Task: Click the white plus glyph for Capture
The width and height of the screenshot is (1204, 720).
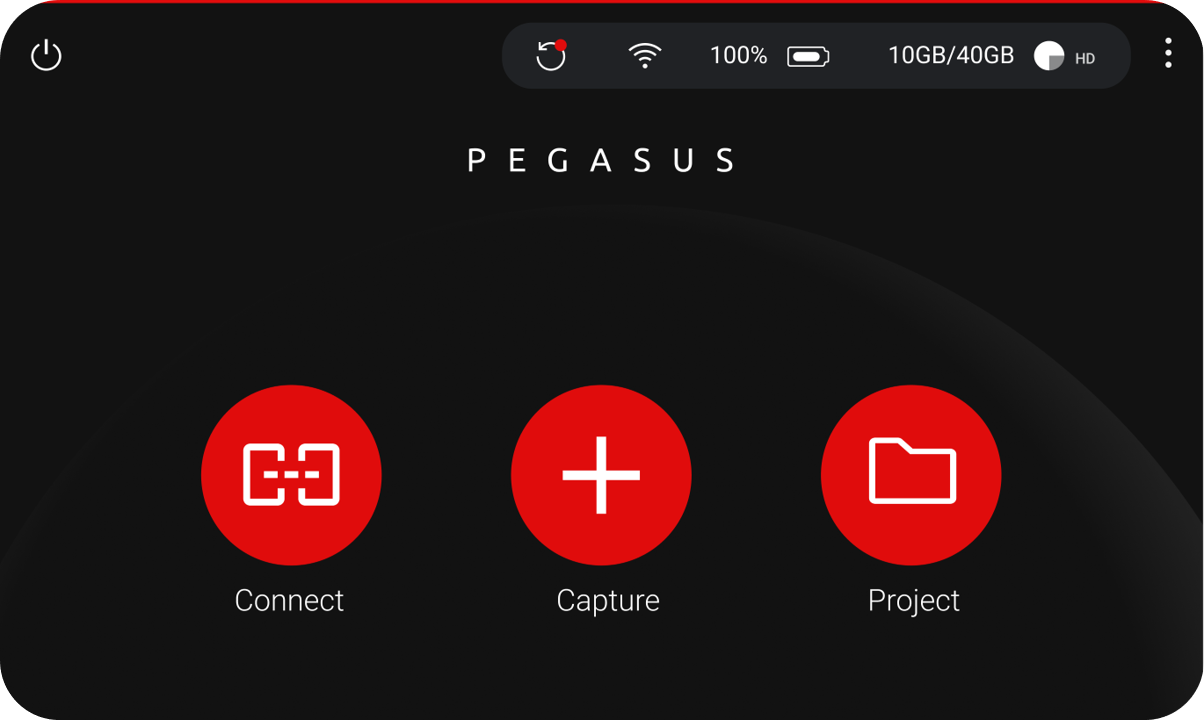Action: [601, 475]
